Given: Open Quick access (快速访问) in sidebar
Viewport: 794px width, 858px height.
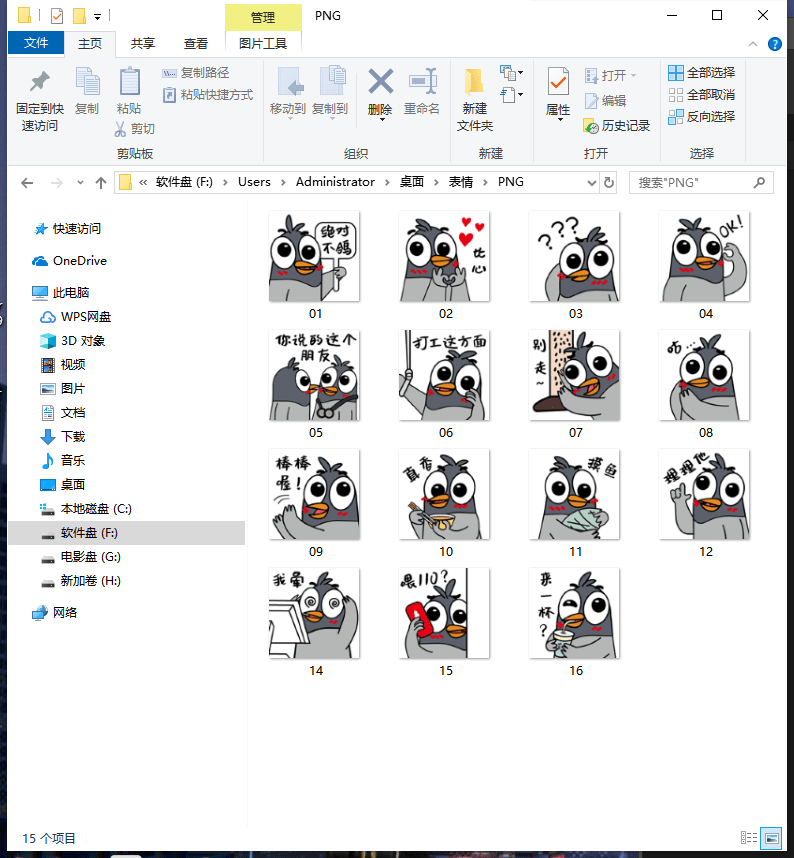Looking at the screenshot, I should click(x=77, y=229).
